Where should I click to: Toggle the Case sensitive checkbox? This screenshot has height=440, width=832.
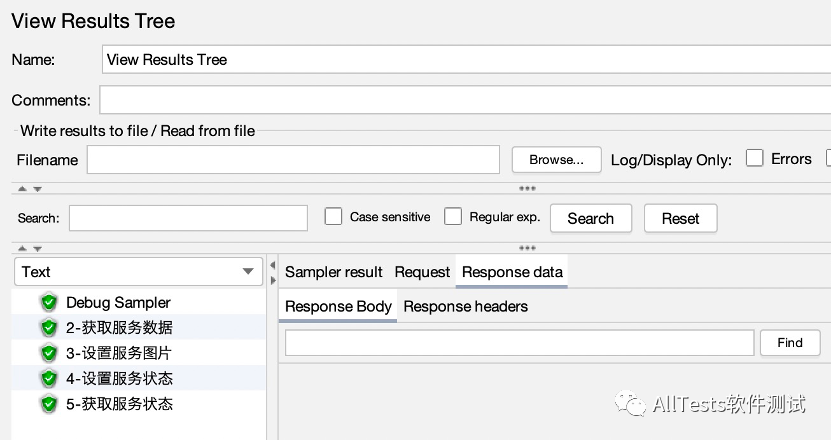(x=333, y=217)
